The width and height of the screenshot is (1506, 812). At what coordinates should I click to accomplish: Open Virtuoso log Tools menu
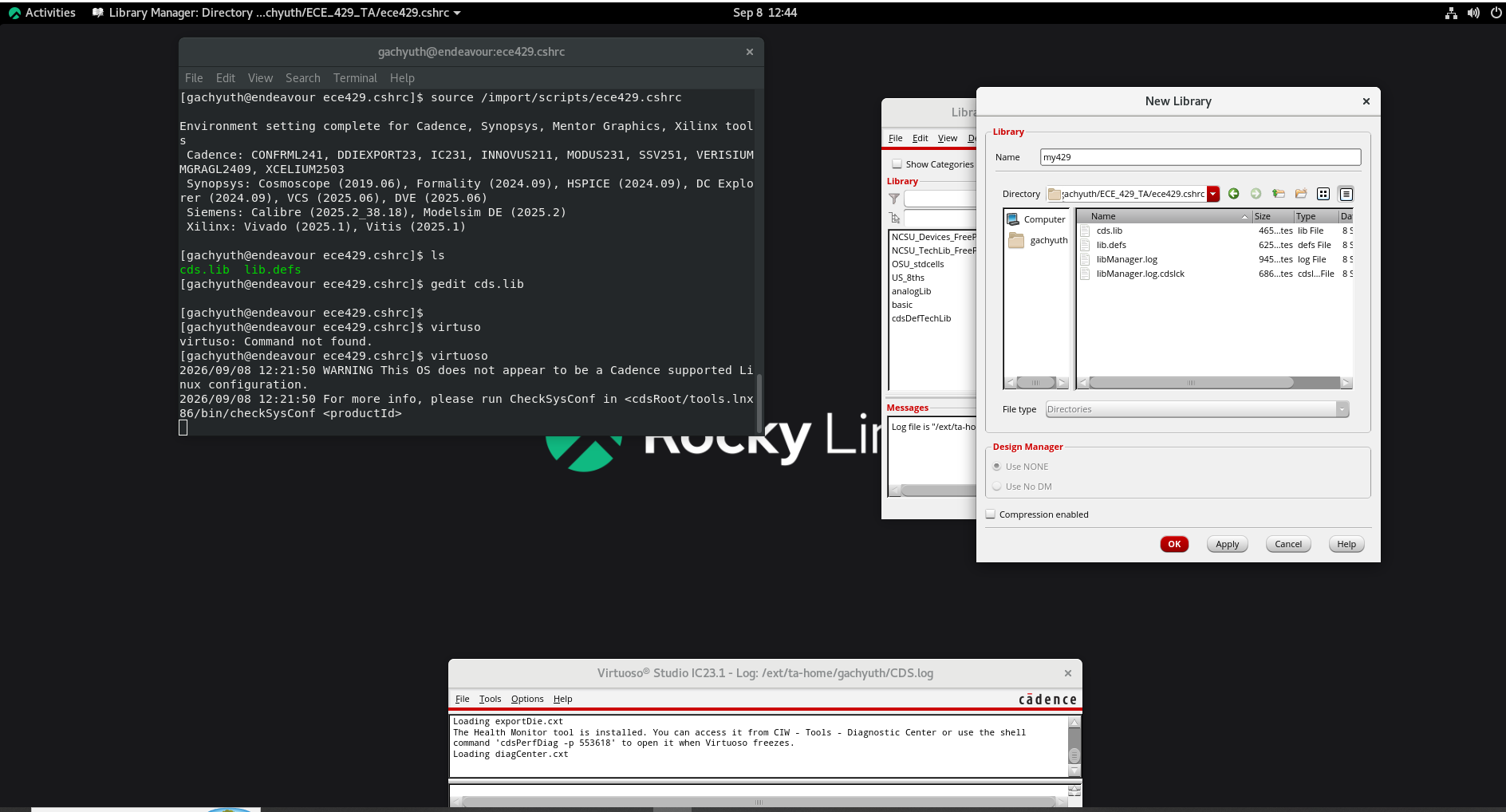pos(490,699)
